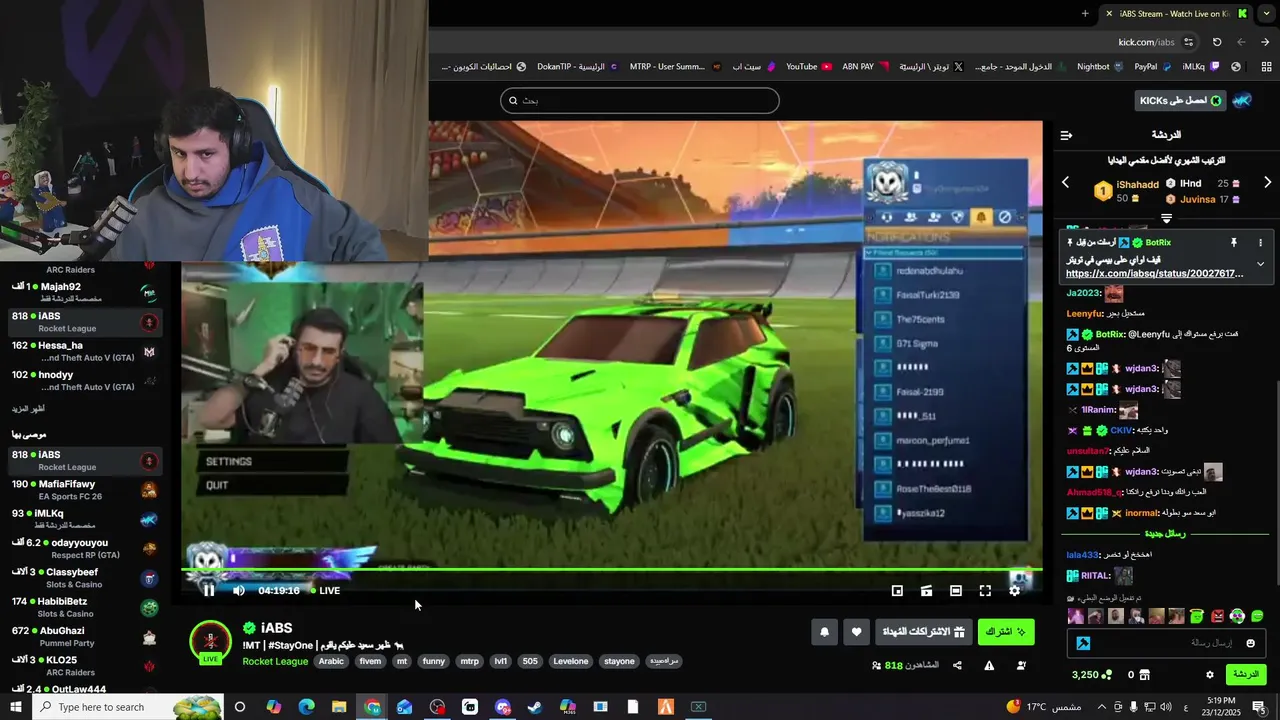Open gifted subscriptions button
The height and width of the screenshot is (720, 1280).
tap(923, 632)
